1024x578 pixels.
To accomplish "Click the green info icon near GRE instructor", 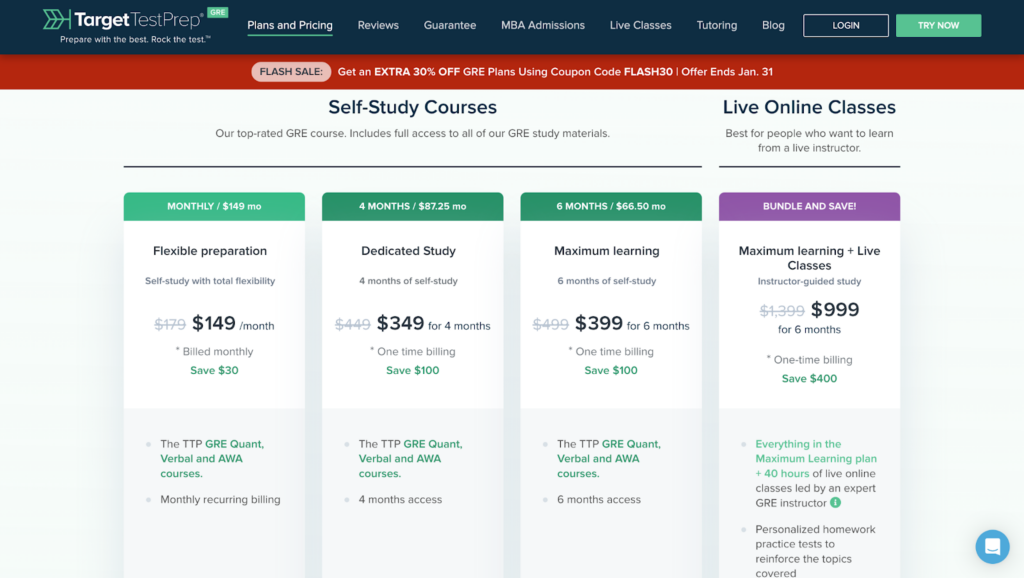I will [x=836, y=503].
